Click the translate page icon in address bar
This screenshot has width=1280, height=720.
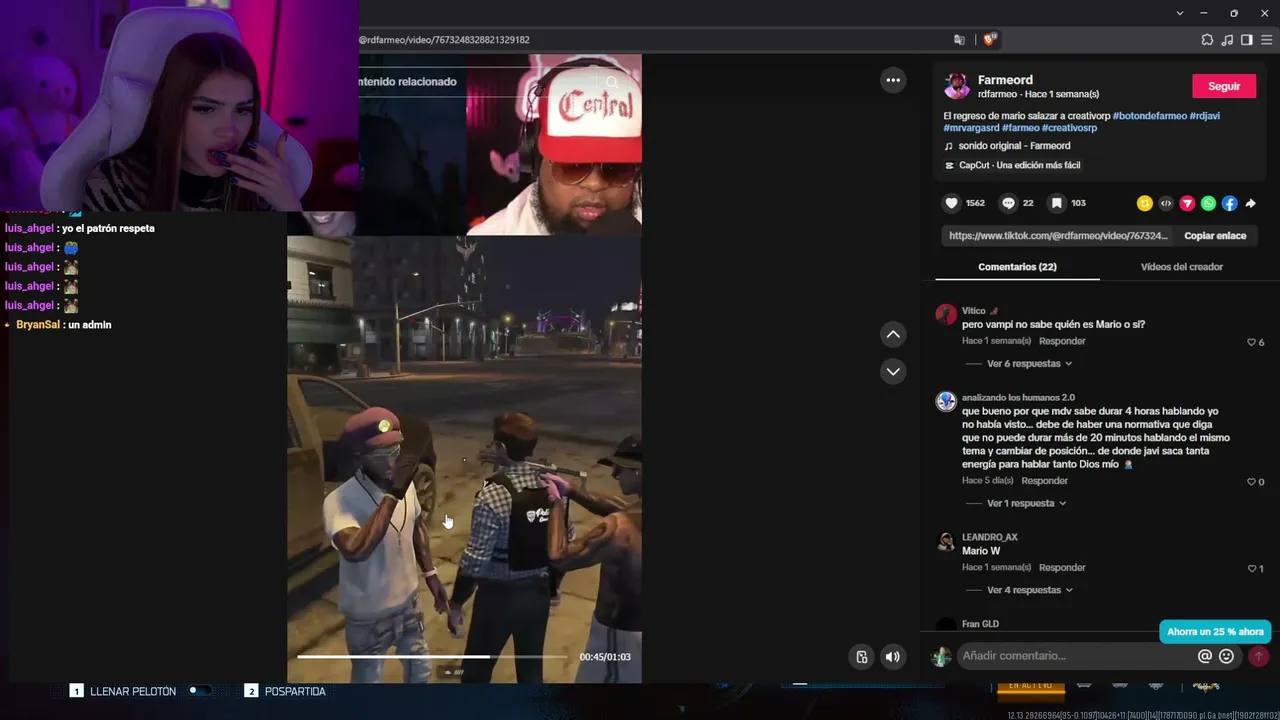960,40
